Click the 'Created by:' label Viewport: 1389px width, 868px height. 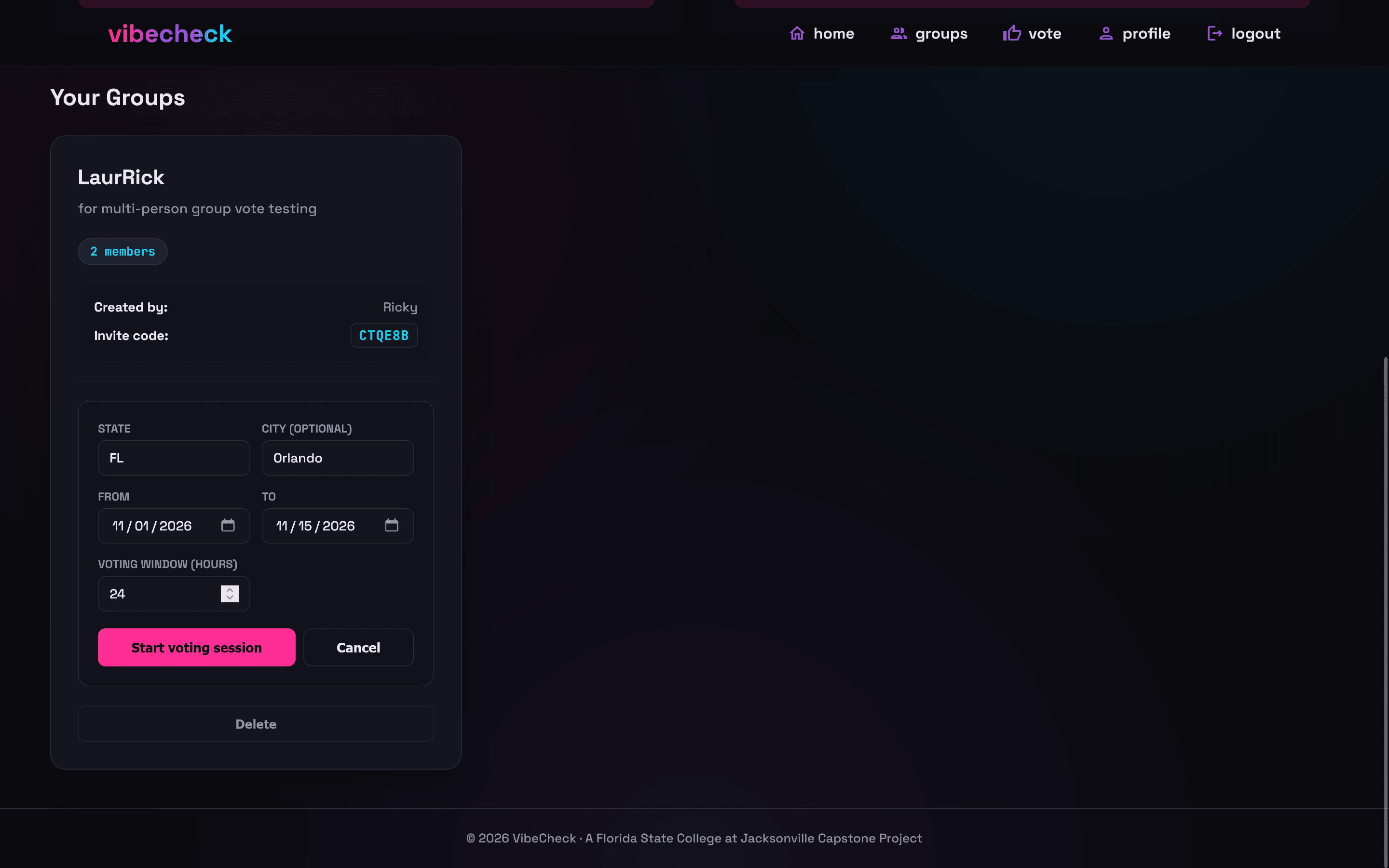pyautogui.click(x=131, y=308)
